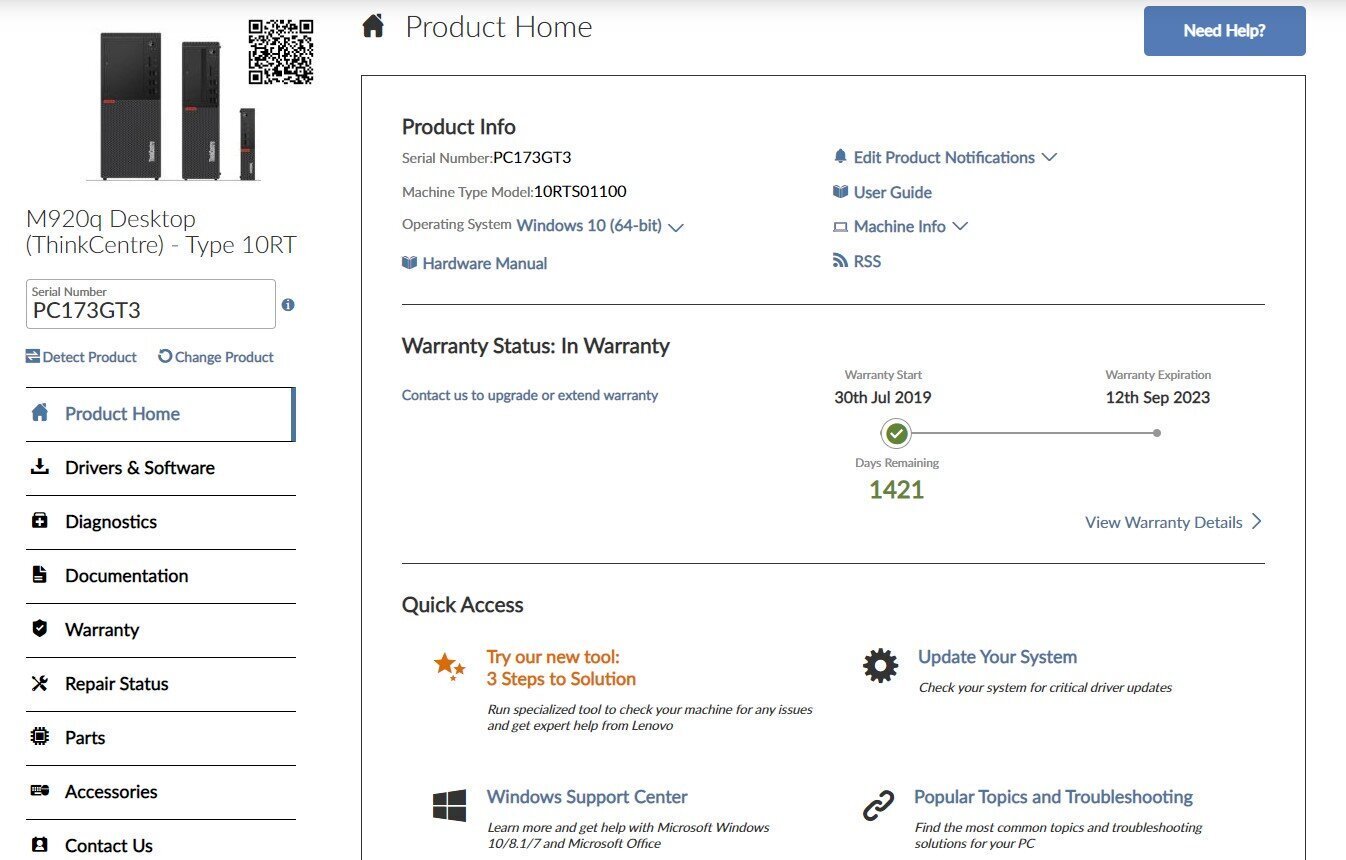Viewport: 1346px width, 860px height.
Task: Click the Detect Product icon
Action: (x=33, y=356)
